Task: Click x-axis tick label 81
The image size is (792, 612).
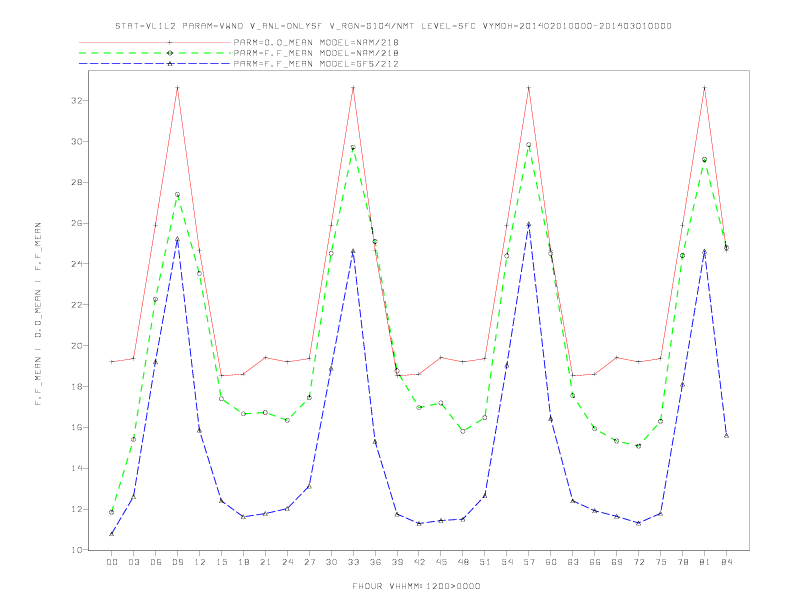Action: (705, 562)
